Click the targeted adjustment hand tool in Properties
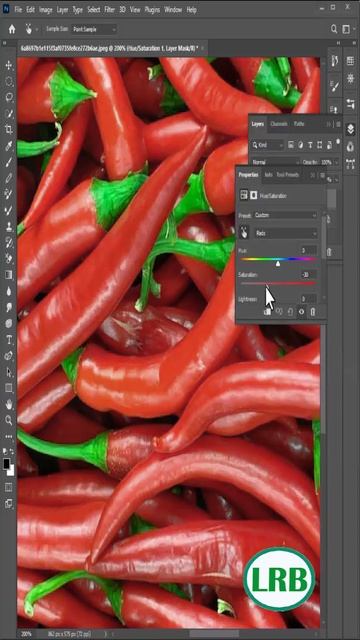This screenshot has height=640, width=360. point(244,233)
